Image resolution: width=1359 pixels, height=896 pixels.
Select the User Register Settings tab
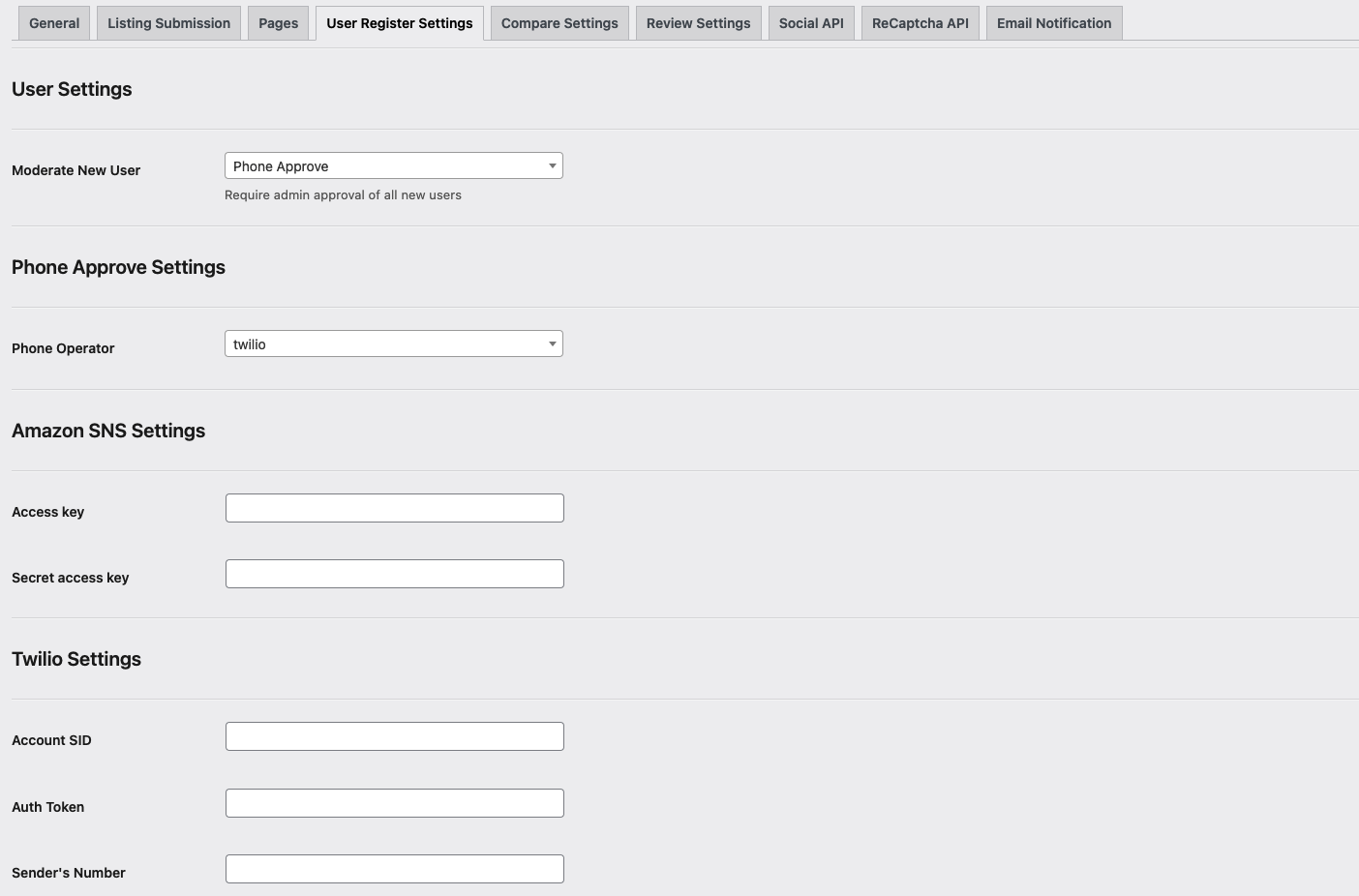[x=399, y=23]
